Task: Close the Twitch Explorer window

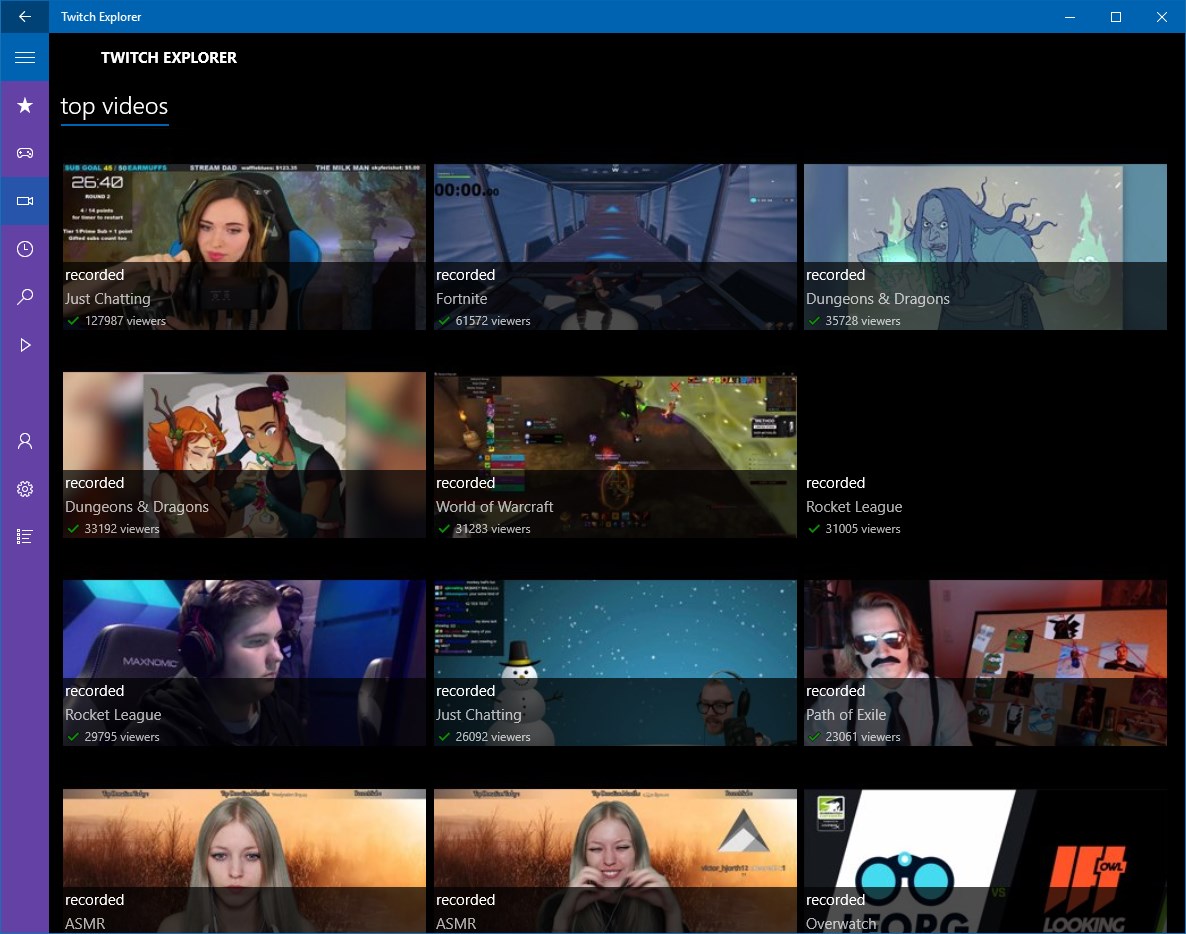Action: tap(1162, 17)
